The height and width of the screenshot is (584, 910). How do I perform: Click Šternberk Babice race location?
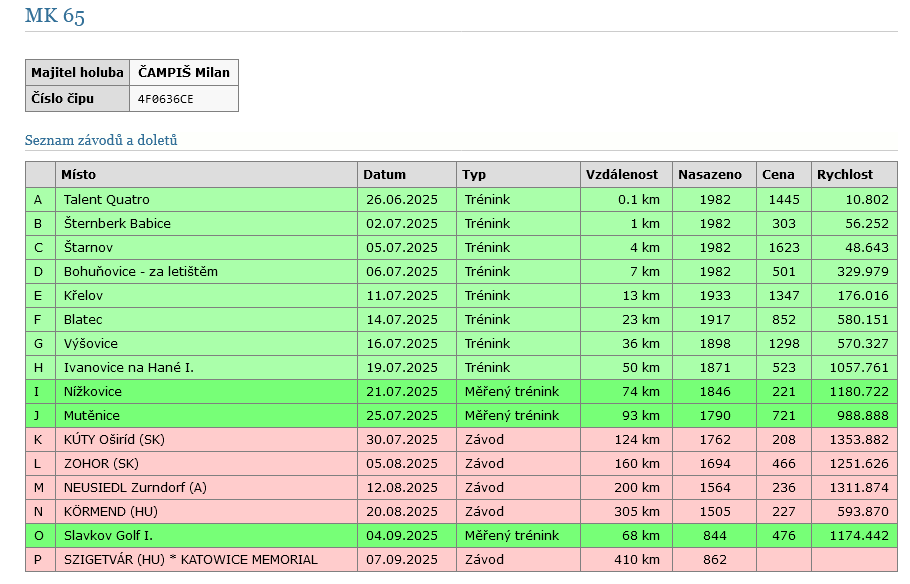[117, 224]
